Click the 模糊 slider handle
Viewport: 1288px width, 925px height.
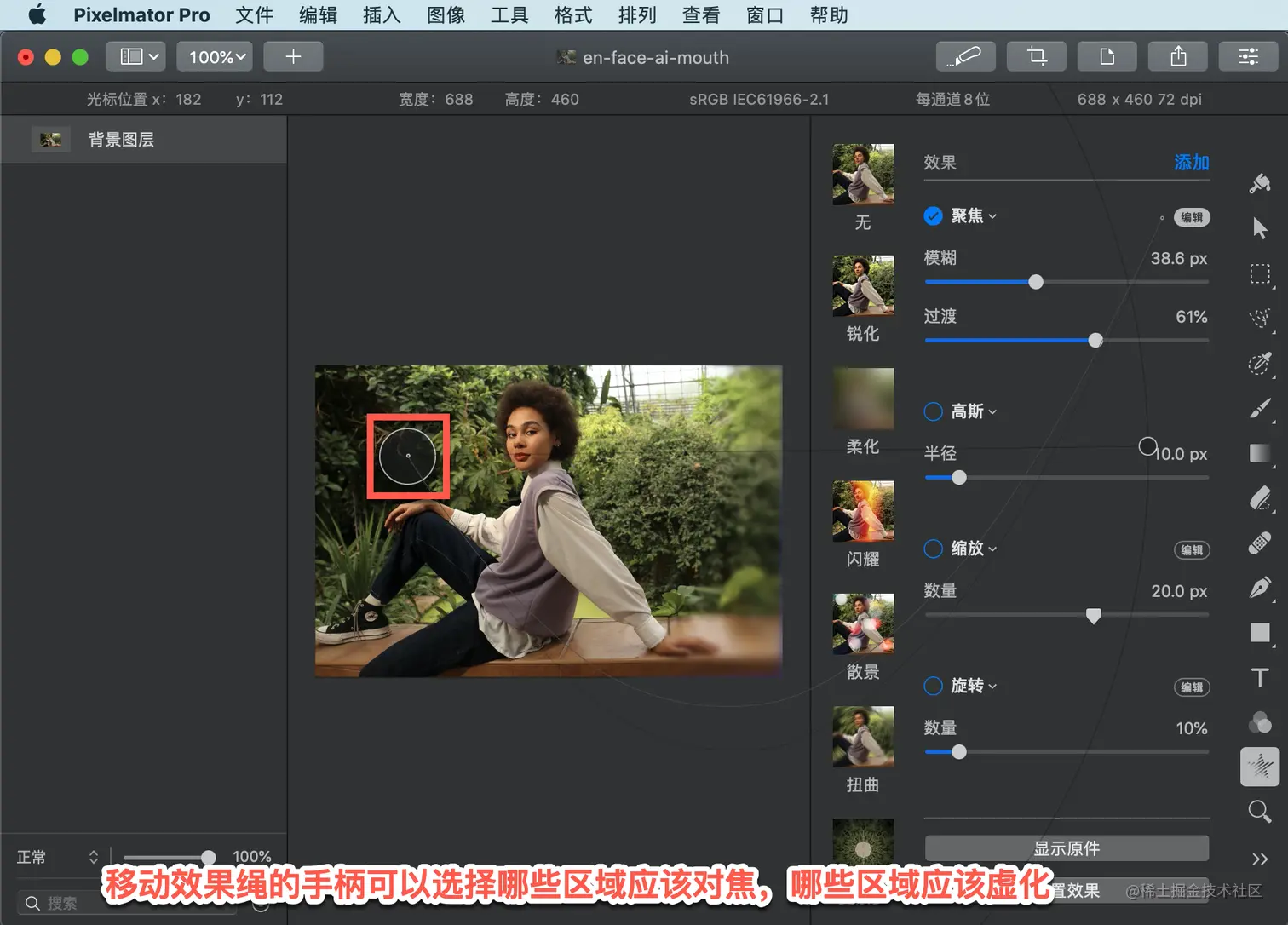point(1036,282)
